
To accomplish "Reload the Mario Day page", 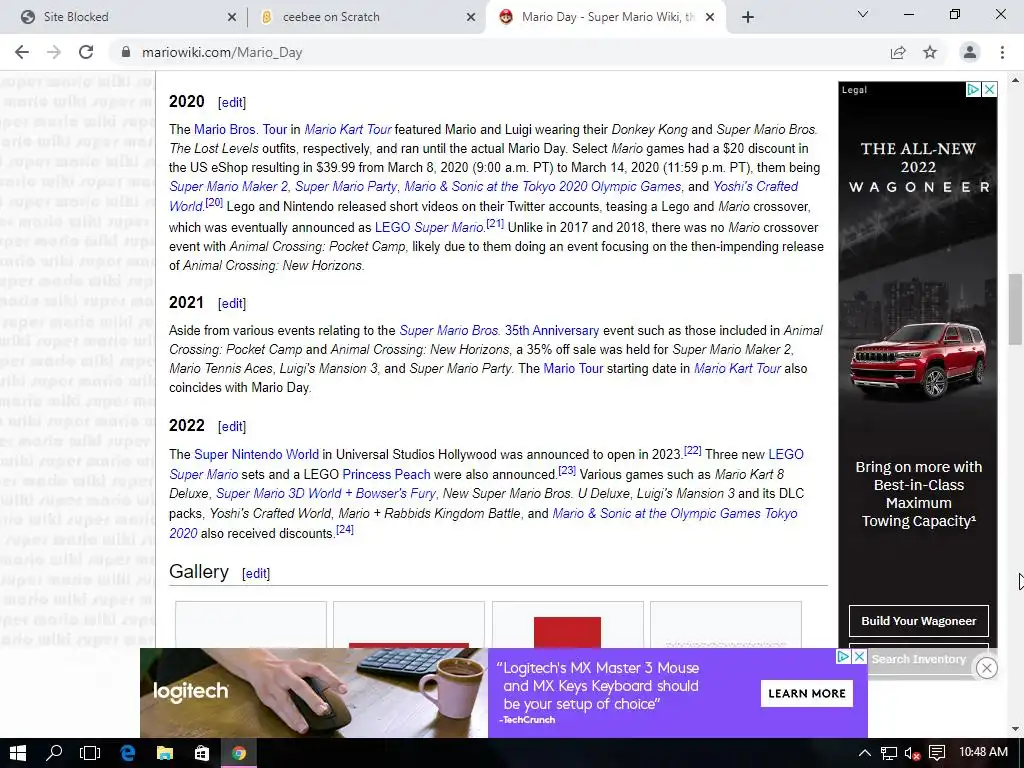I will click(x=86, y=52).
